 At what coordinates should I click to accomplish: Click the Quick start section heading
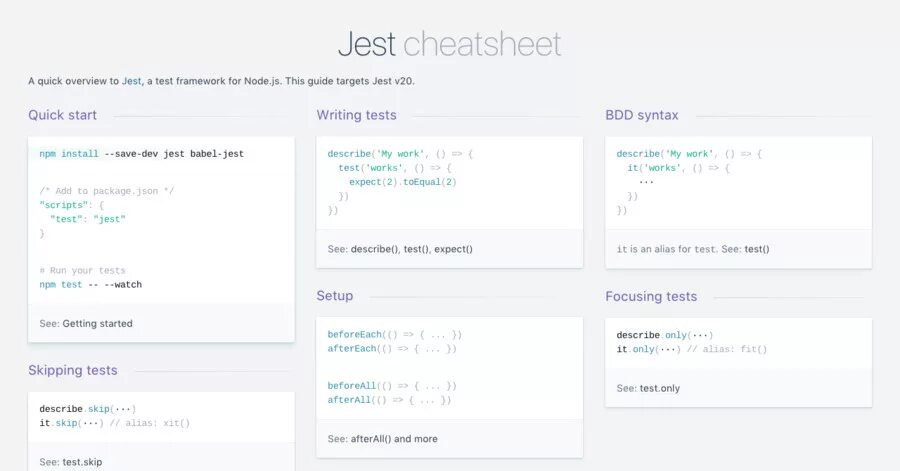(63, 115)
